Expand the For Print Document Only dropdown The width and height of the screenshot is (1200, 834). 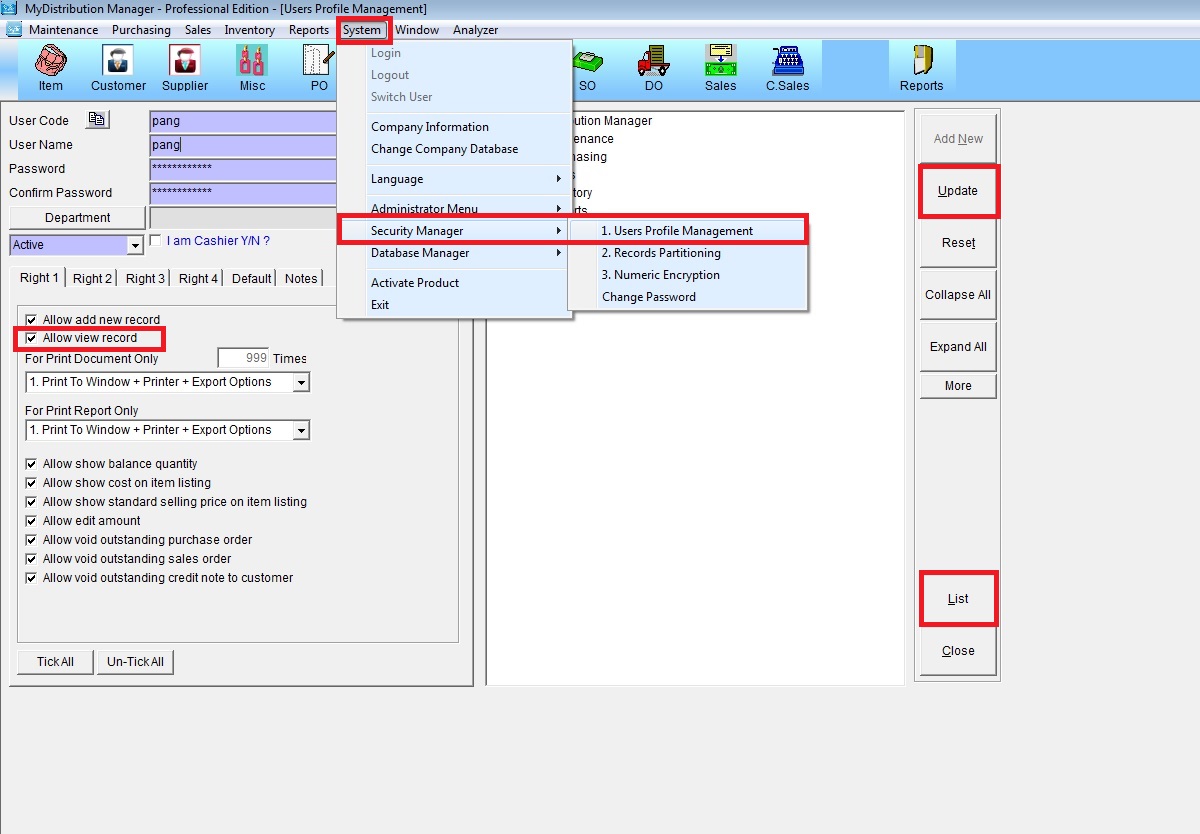point(301,382)
